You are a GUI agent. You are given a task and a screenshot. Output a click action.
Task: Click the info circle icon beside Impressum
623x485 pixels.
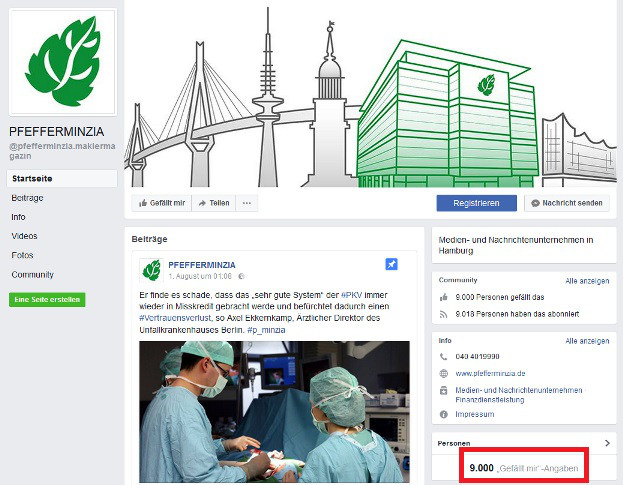click(x=444, y=414)
